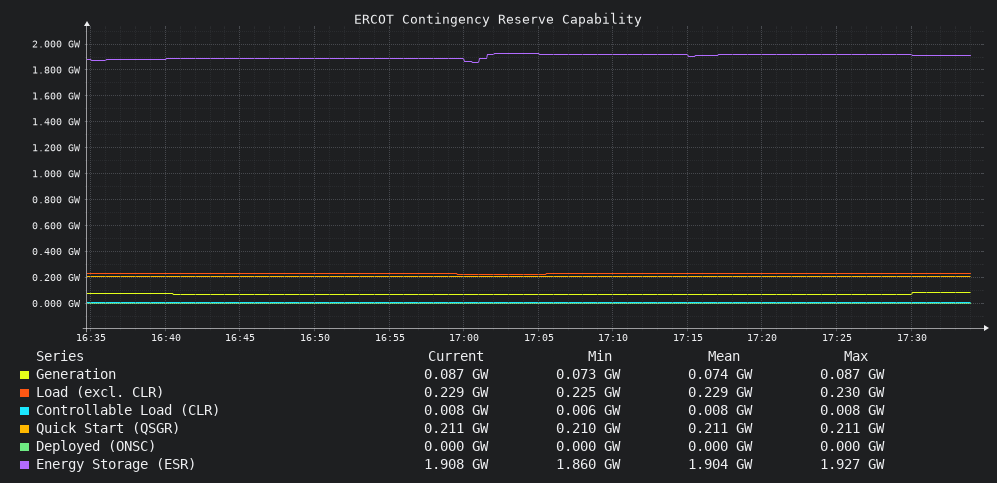Click the 1.800 GW y-axis label
The height and width of the screenshot is (483, 997).
[x=56, y=70]
